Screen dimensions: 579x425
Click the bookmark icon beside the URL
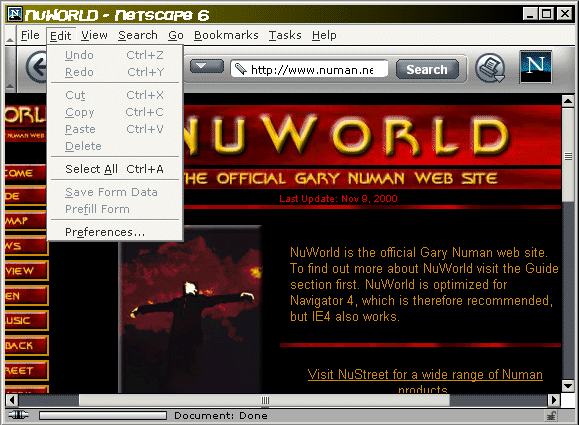coord(241,69)
